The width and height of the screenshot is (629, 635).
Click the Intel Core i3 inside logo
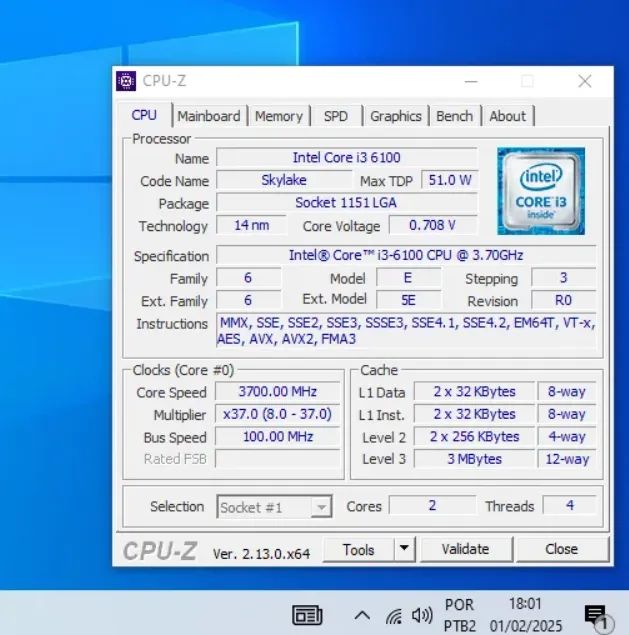[x=541, y=191]
